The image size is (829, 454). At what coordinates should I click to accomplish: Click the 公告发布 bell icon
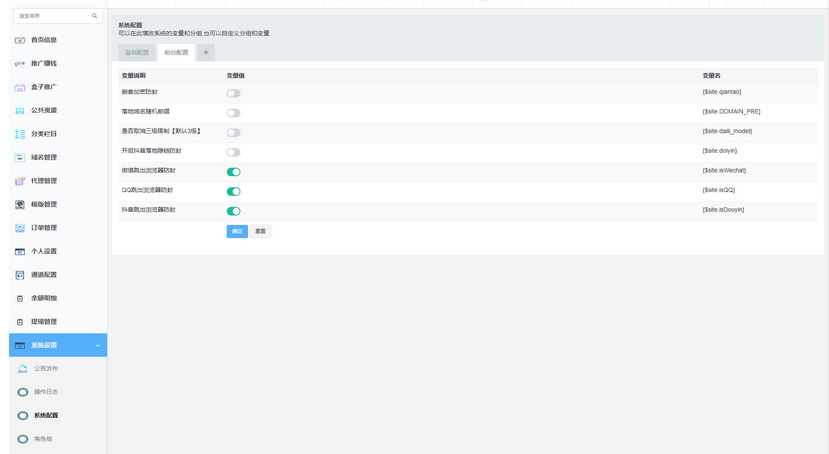pyautogui.click(x=23, y=369)
